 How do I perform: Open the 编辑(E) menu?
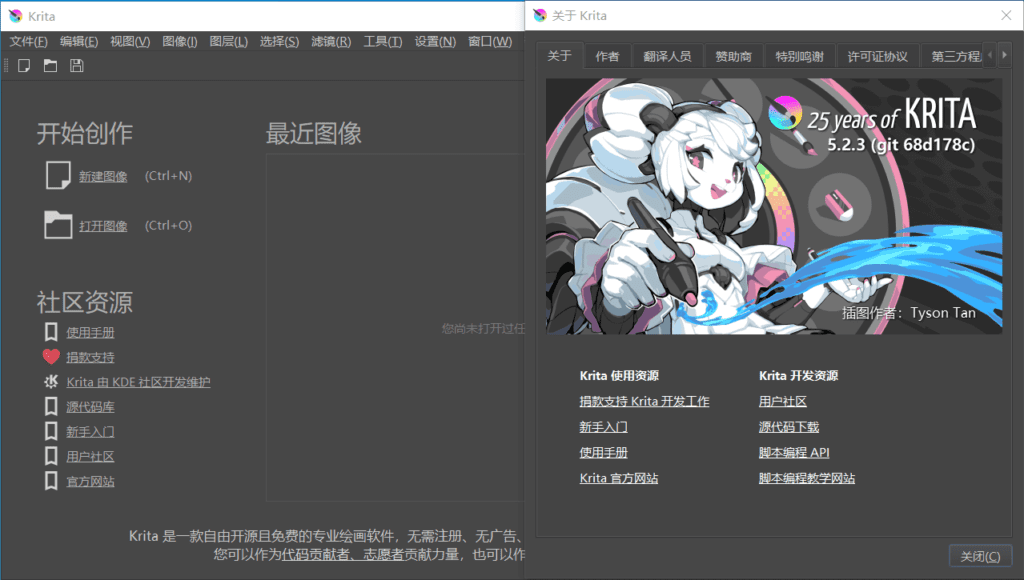coord(79,42)
